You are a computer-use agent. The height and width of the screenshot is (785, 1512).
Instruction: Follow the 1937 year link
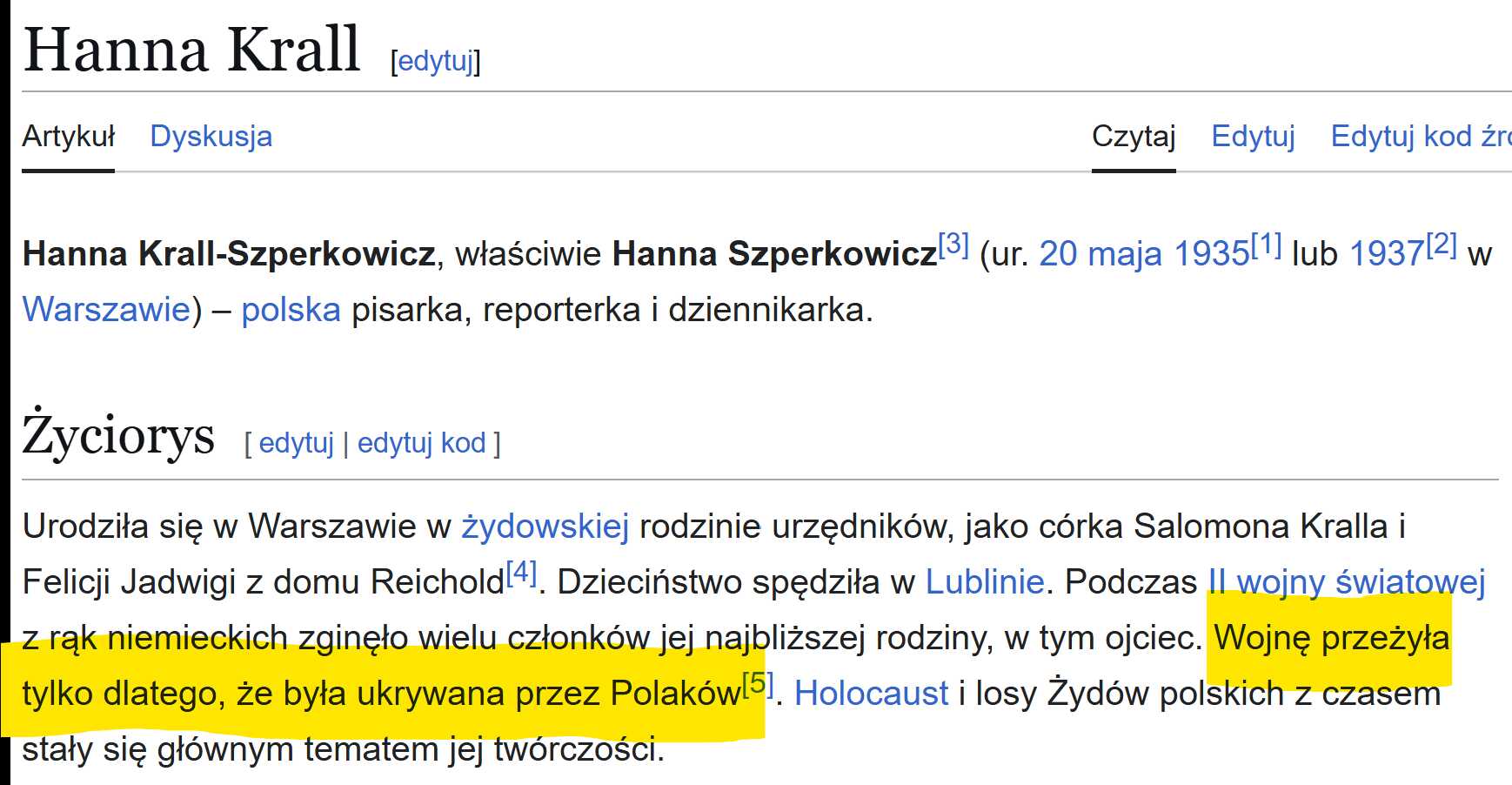[x=1387, y=254]
